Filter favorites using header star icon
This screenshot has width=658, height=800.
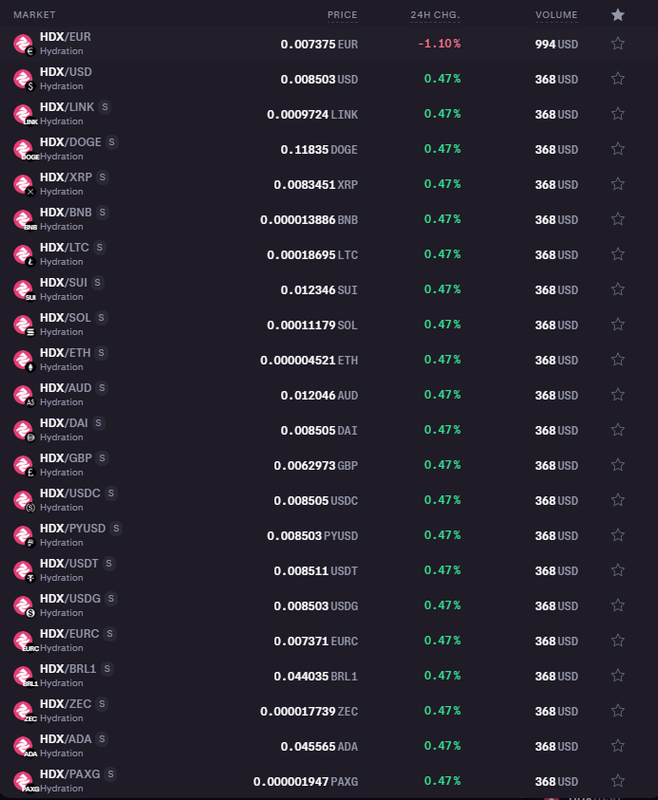(618, 15)
